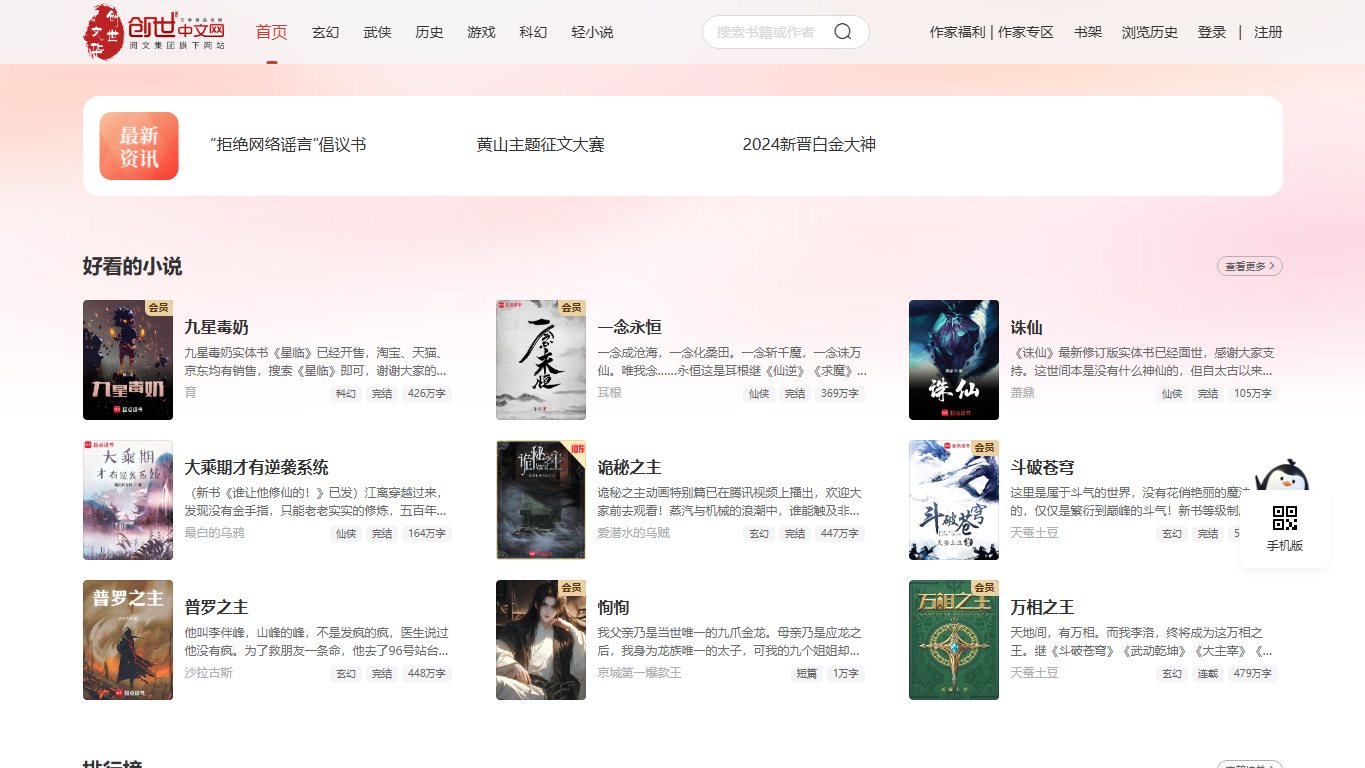Click the 九星毒奶 title text
1365x768 pixels.
coord(216,327)
